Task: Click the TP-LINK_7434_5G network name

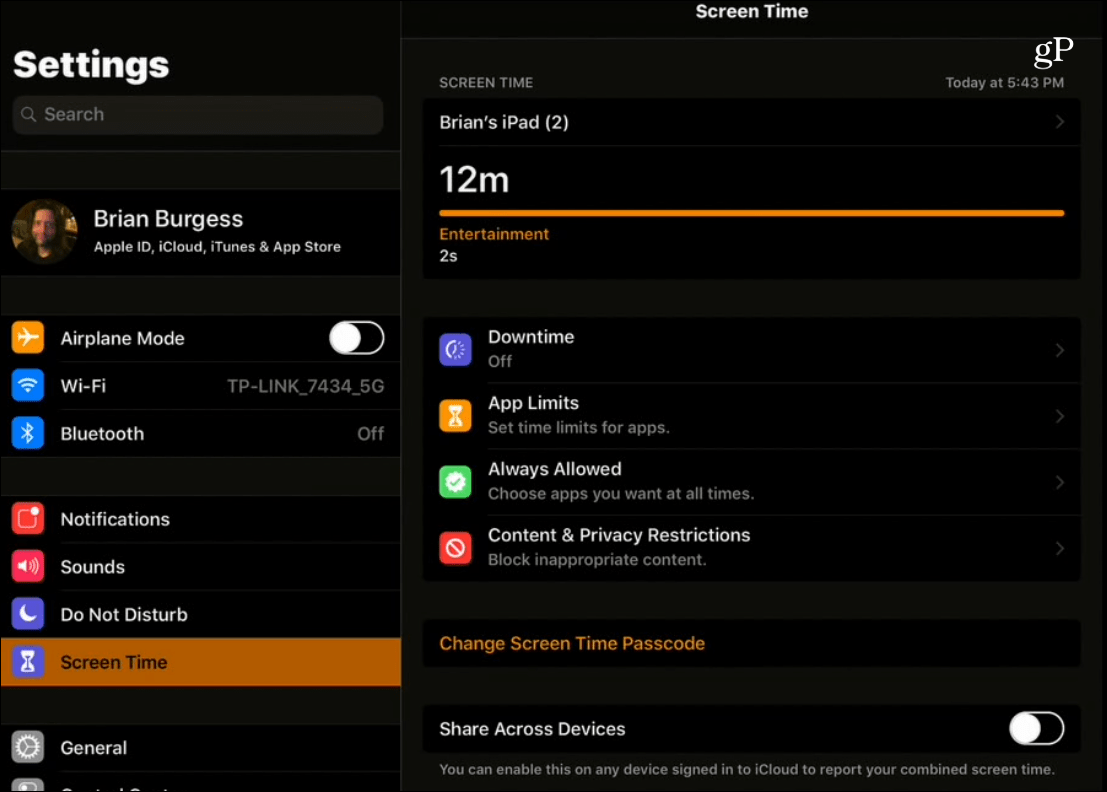Action: coord(306,386)
